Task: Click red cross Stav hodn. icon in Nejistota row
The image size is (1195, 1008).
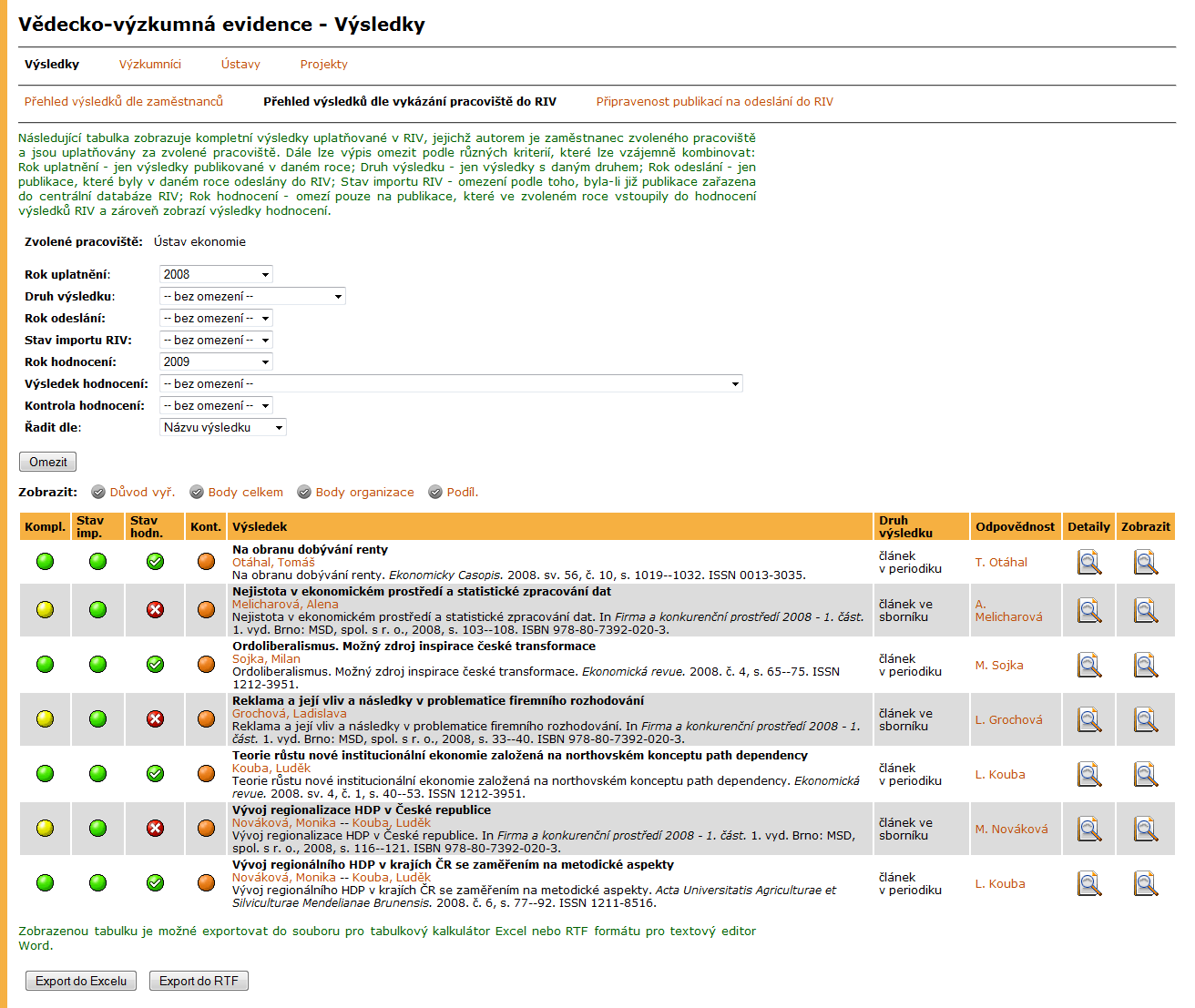Action: pyautogui.click(x=156, y=609)
